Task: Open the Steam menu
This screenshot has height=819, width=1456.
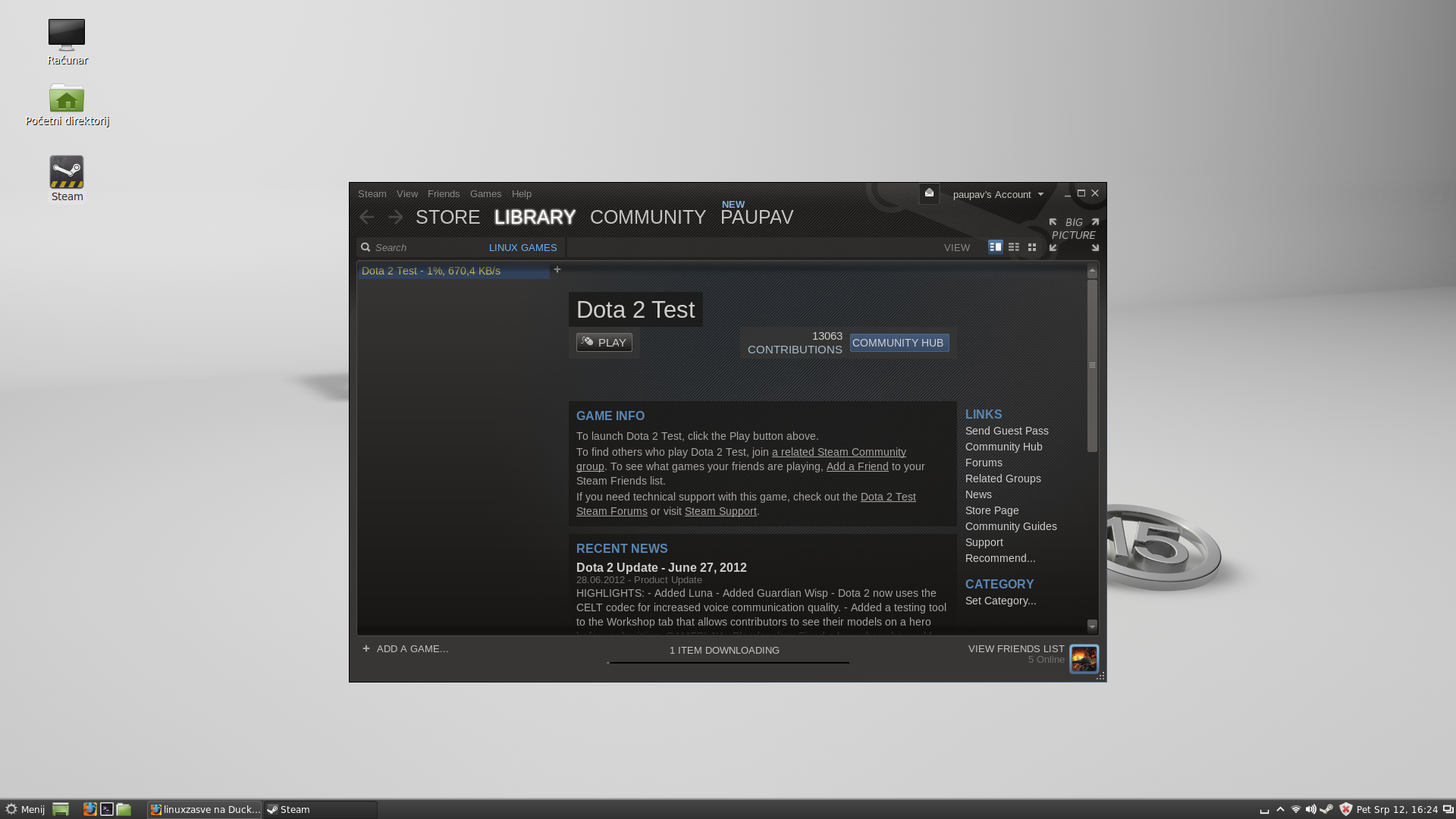Action: pyautogui.click(x=372, y=194)
